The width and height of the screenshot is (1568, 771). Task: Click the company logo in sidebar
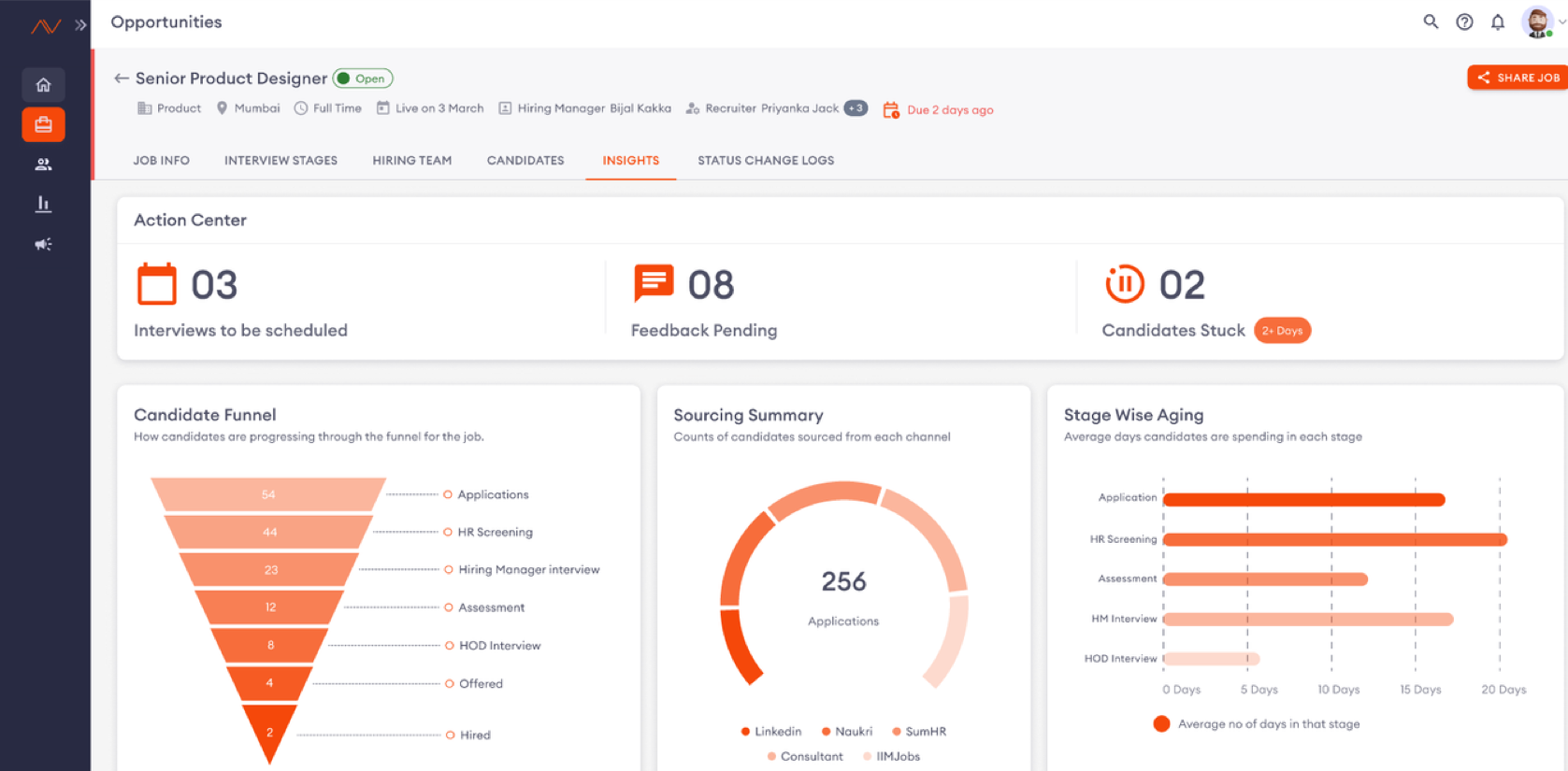tap(45, 25)
